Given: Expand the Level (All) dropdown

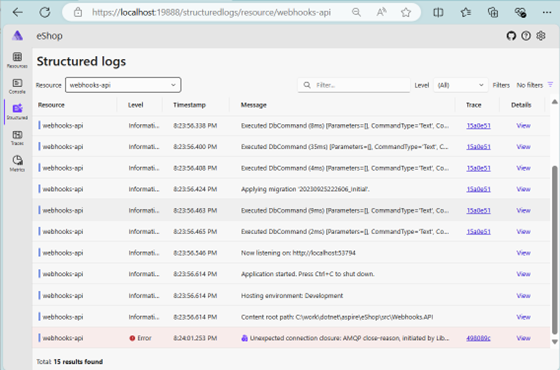Looking at the screenshot, I should [460, 85].
